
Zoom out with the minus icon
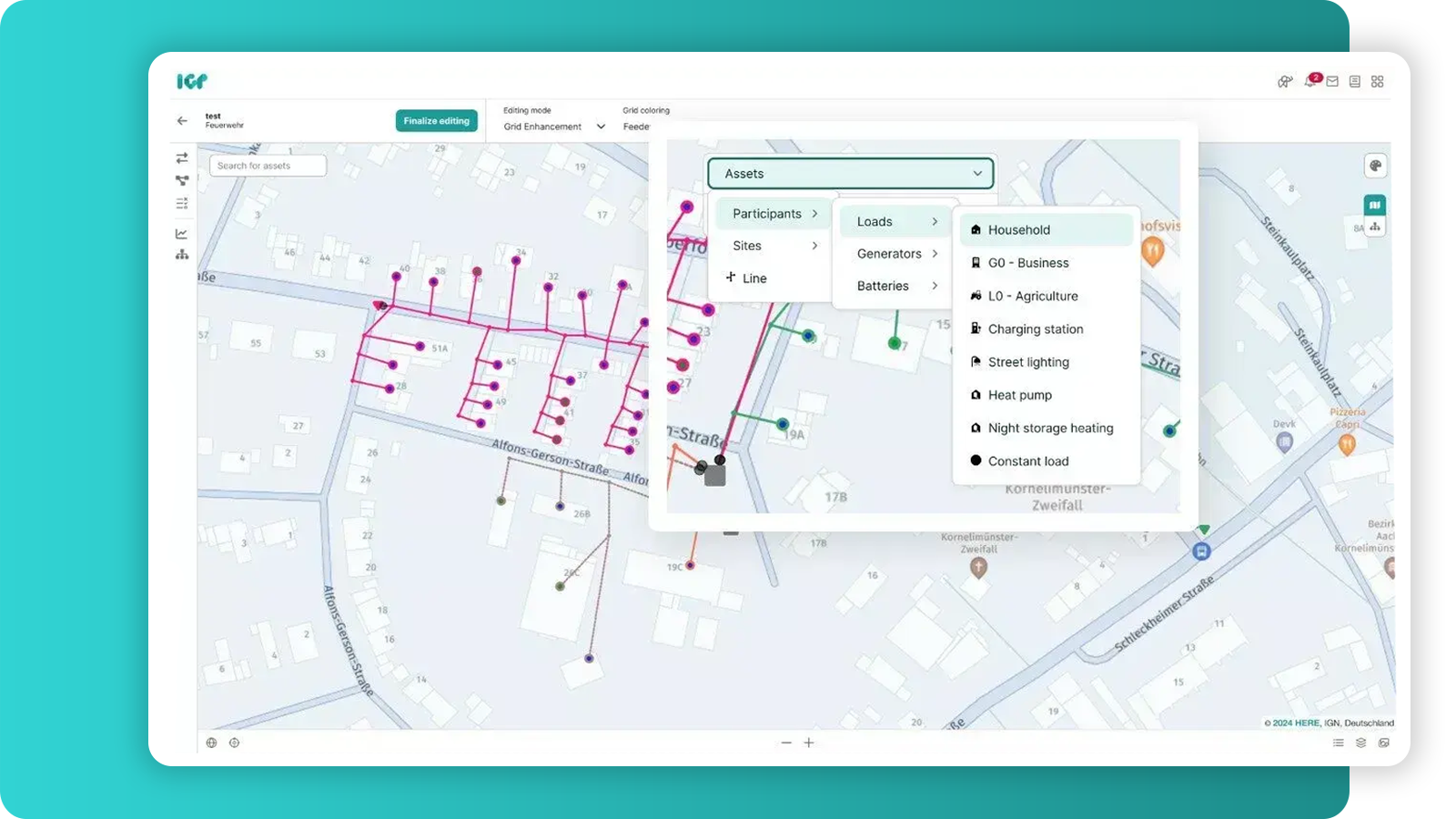786,743
